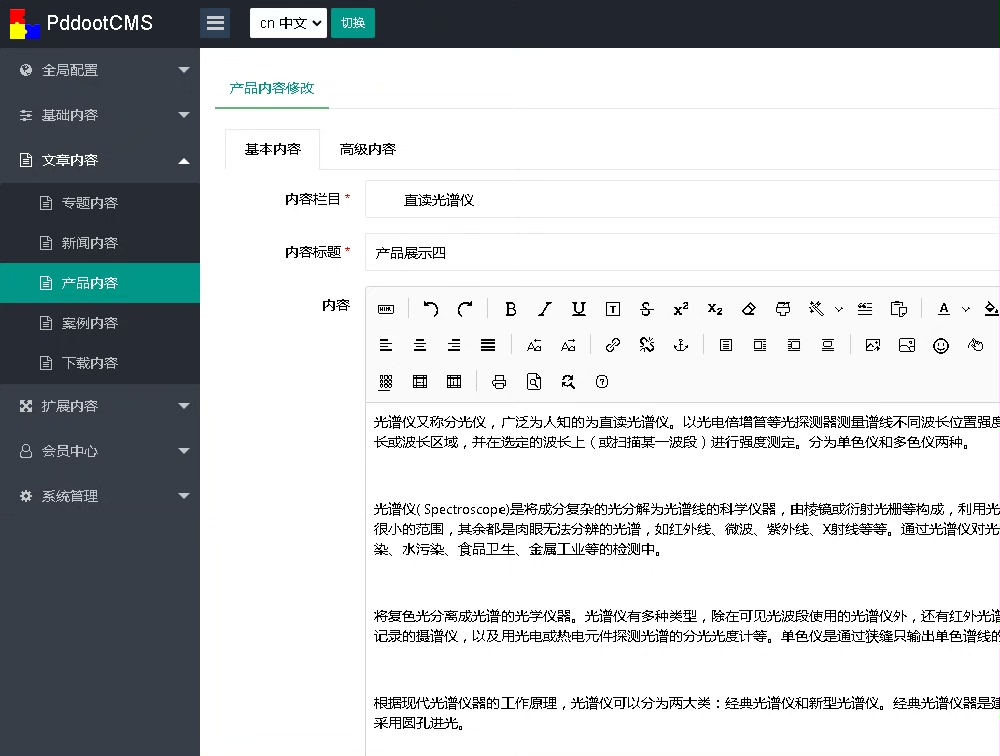Image resolution: width=1000 pixels, height=756 pixels.
Task: Insert a hyperlink with the link icon
Action: (x=613, y=345)
